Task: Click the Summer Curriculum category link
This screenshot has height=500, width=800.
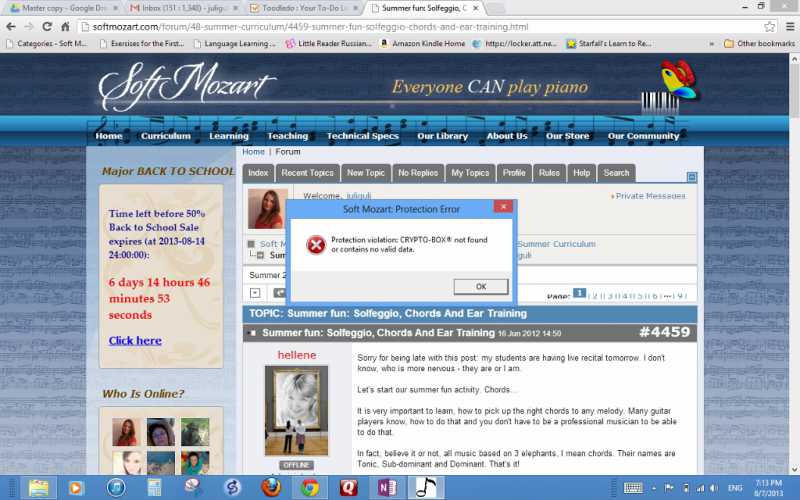Action: [556, 244]
